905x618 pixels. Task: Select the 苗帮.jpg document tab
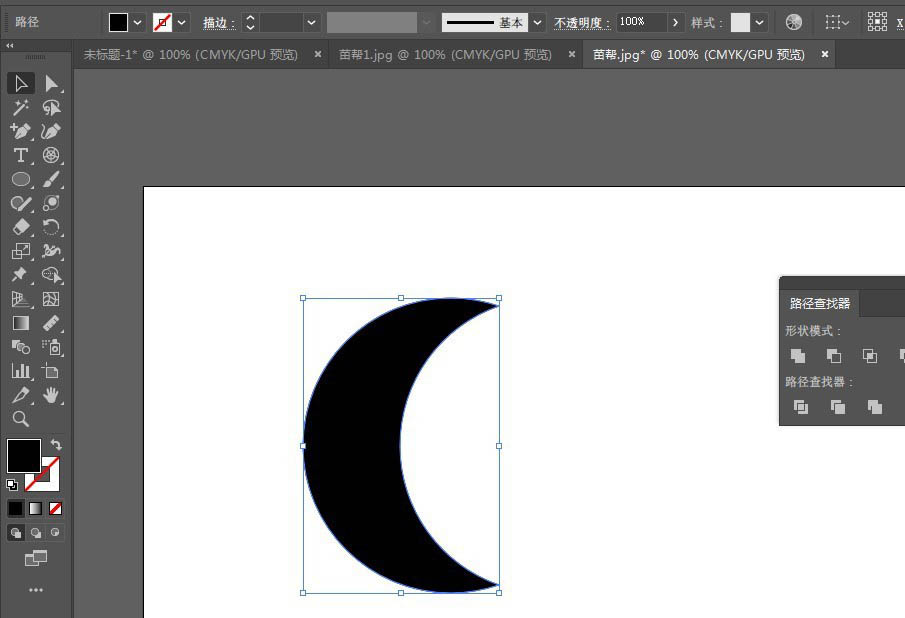tap(698, 55)
